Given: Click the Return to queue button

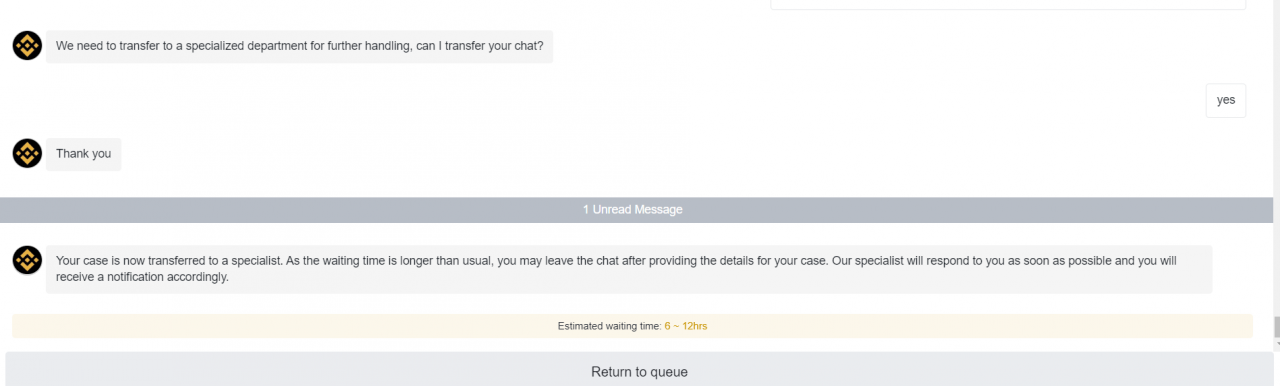Looking at the screenshot, I should click(x=639, y=370).
